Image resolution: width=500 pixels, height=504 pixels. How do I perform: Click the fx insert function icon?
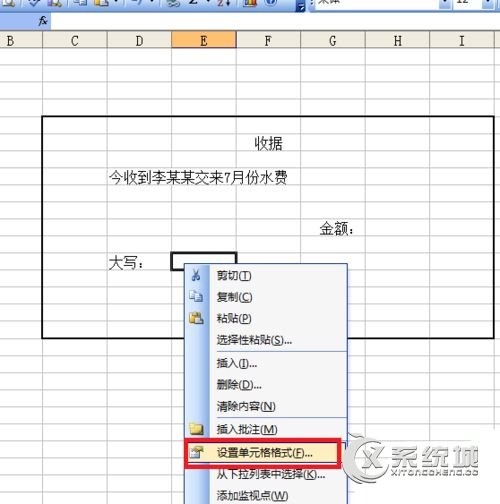pos(43,21)
